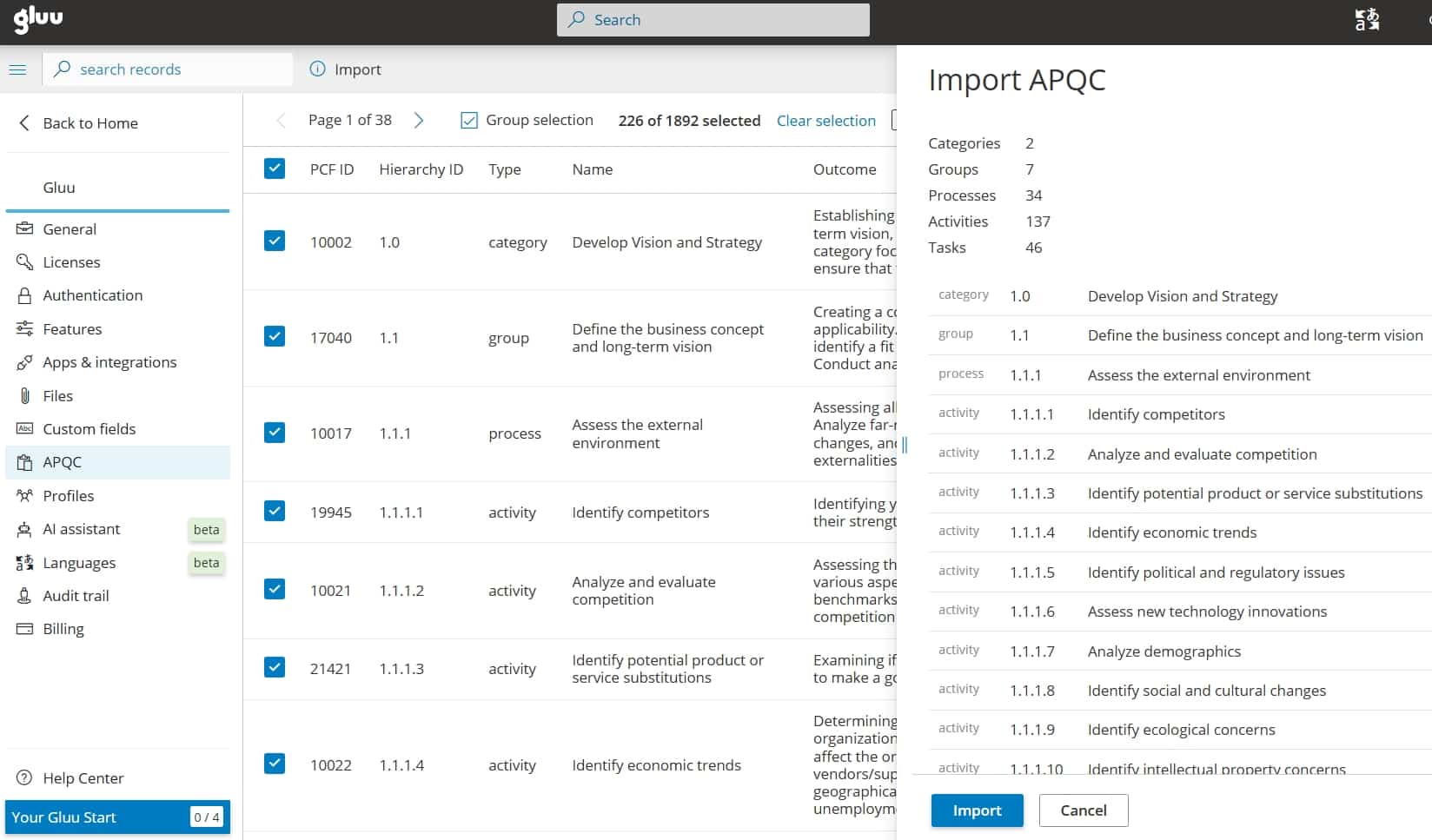
Task: Click 'Identify ecological concerns' in import preview
Action: pyautogui.click(x=1182, y=730)
